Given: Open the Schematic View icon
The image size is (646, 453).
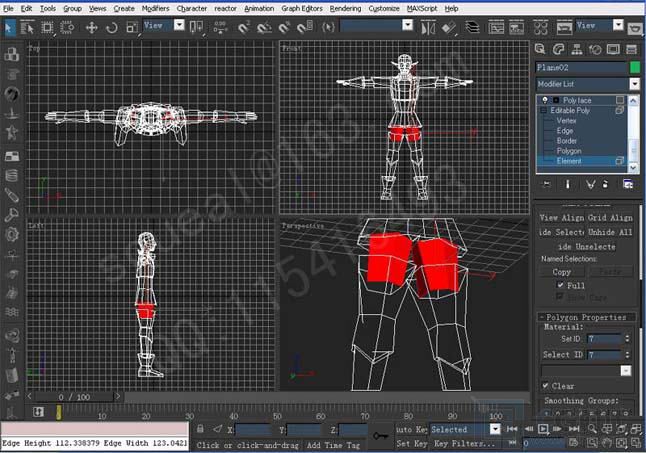Looking at the screenshot, I should [516, 28].
